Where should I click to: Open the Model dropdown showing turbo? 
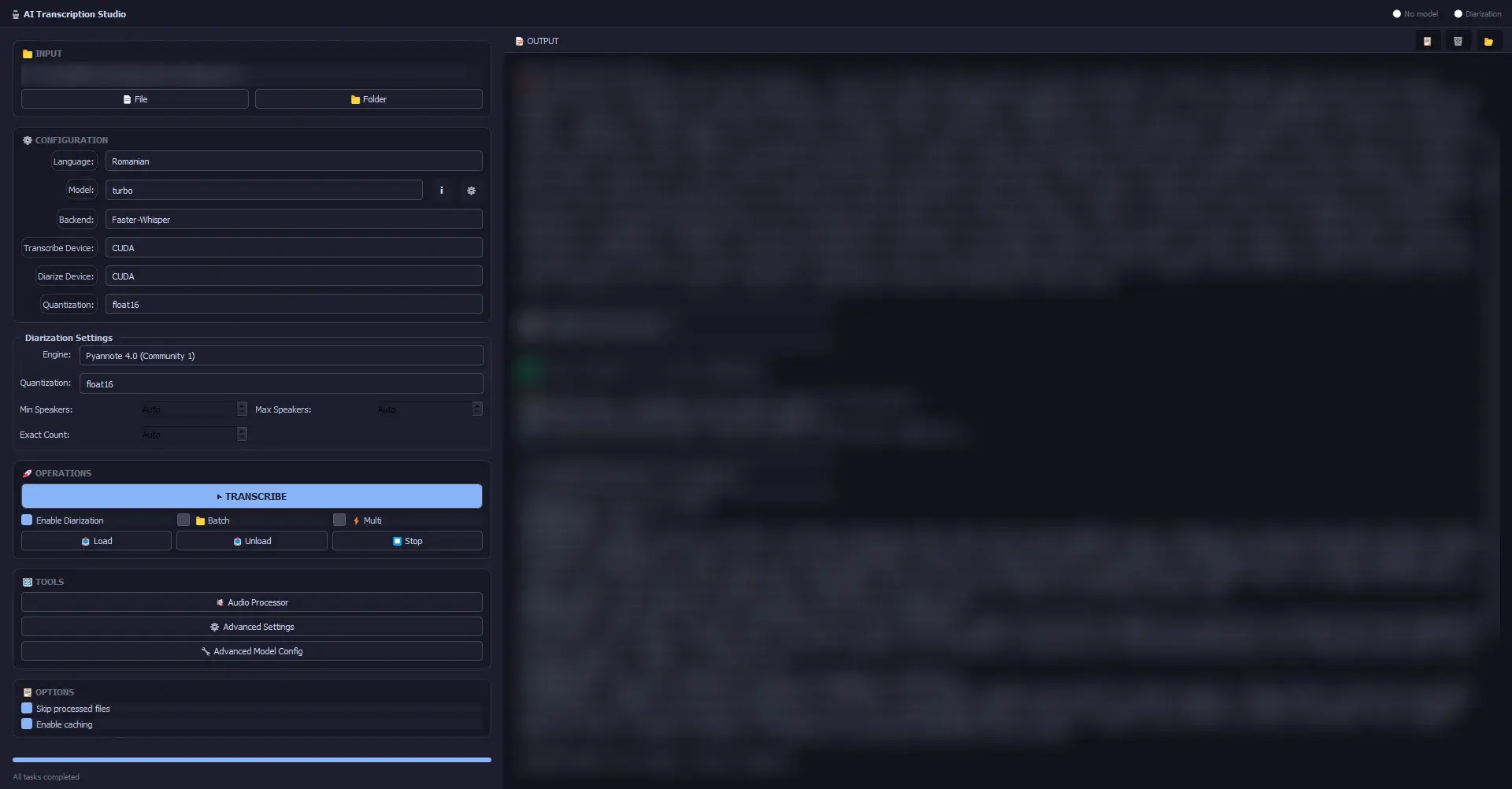coord(264,191)
